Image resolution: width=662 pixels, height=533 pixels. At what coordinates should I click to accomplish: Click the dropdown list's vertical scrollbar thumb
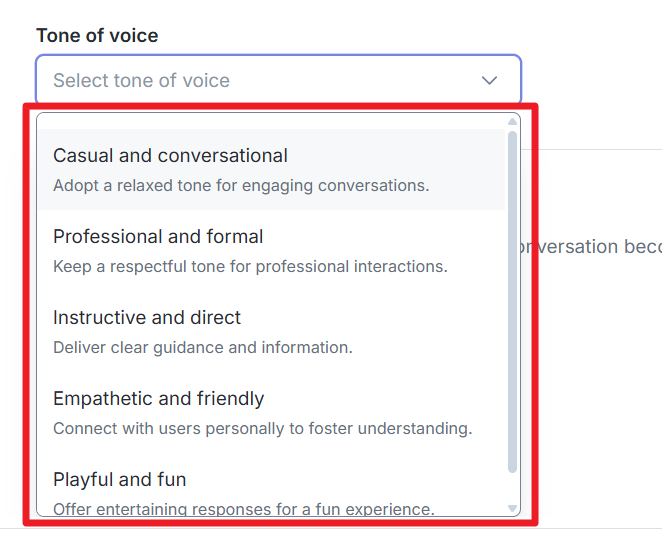tap(513, 300)
